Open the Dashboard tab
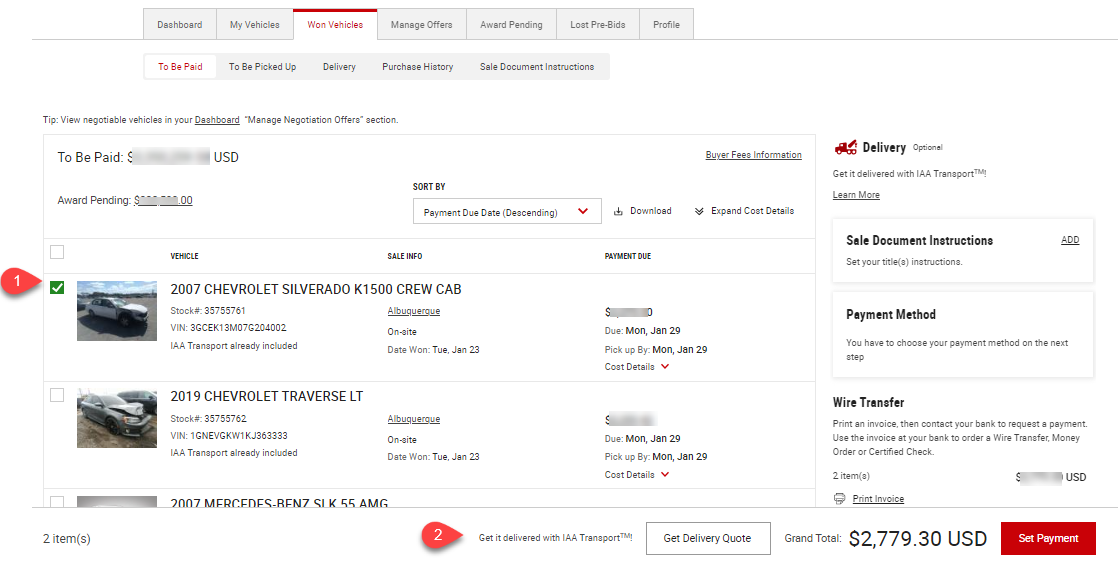The image size is (1118, 562). (x=180, y=24)
